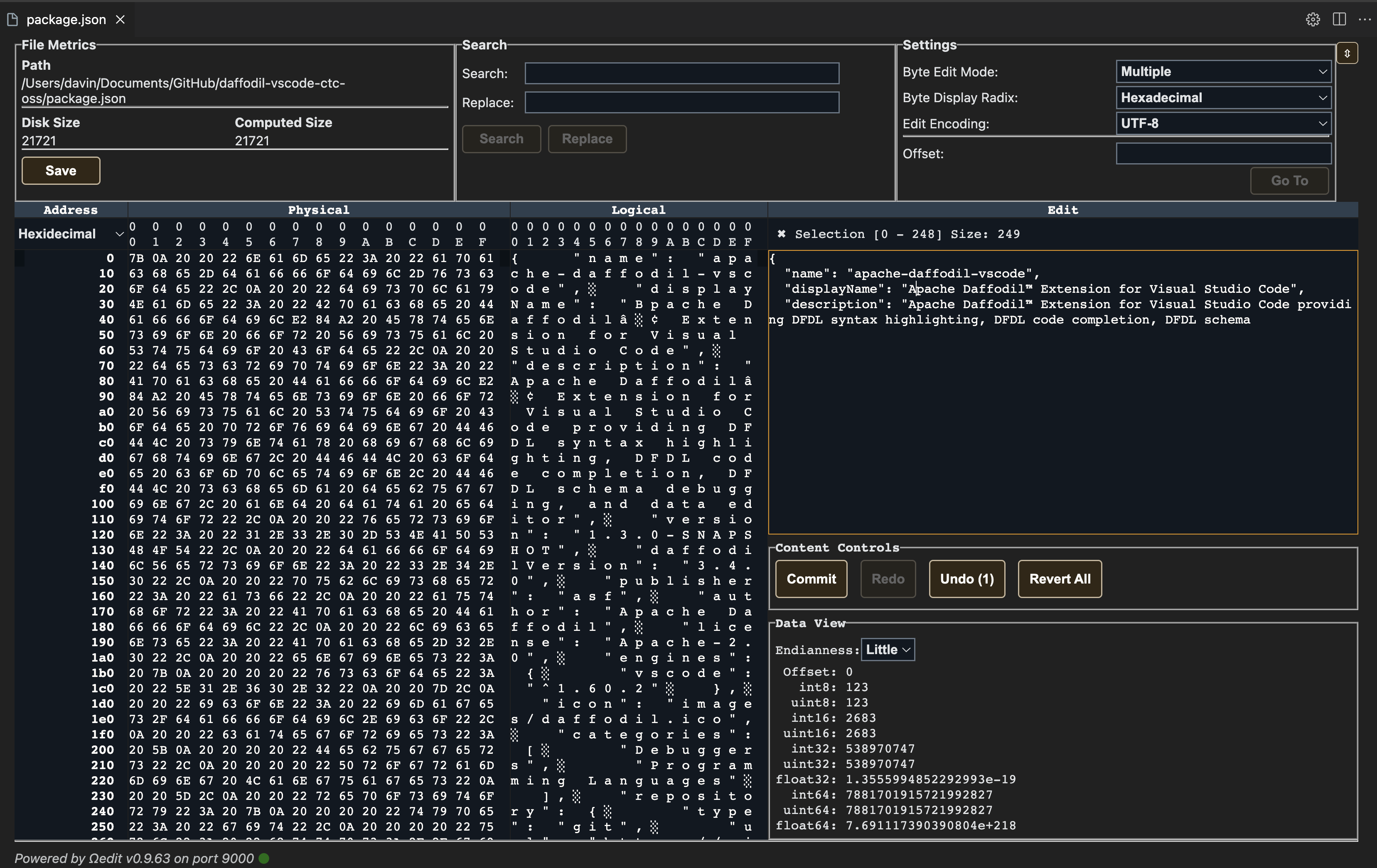Click the Replace button
The height and width of the screenshot is (868, 1377).
[587, 139]
